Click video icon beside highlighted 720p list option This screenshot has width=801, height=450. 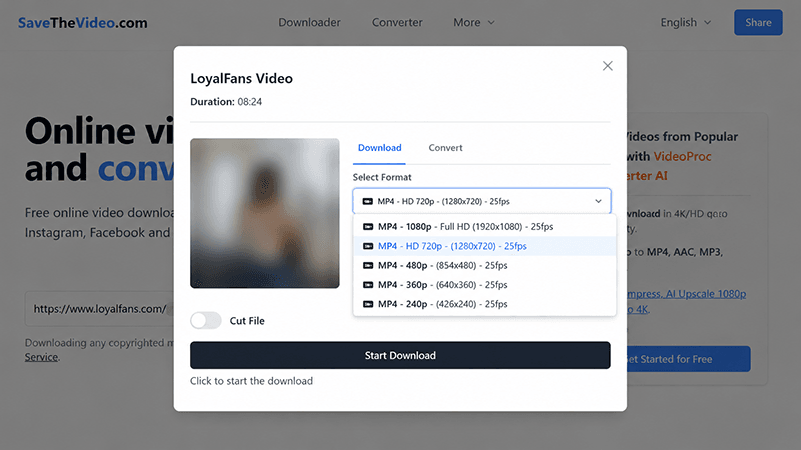pyautogui.click(x=368, y=246)
